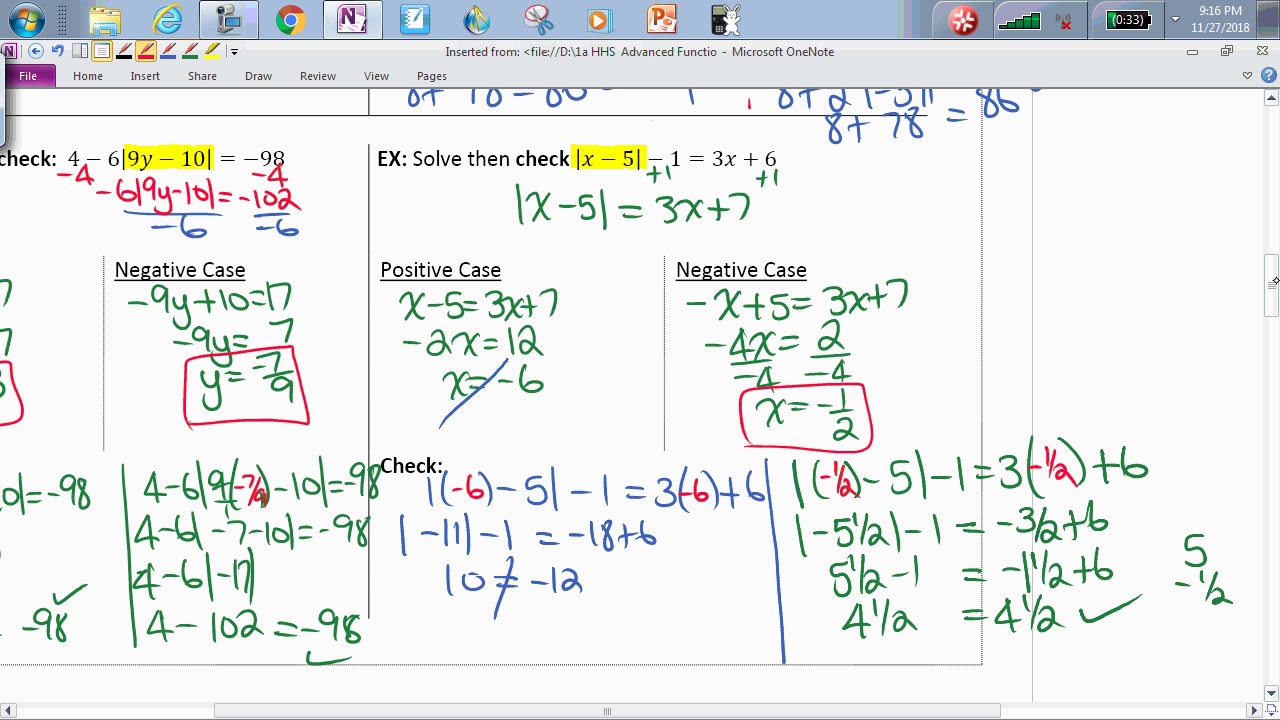Select the black pen in quick access toolbar
This screenshot has height=720, width=1280.
(x=124, y=51)
